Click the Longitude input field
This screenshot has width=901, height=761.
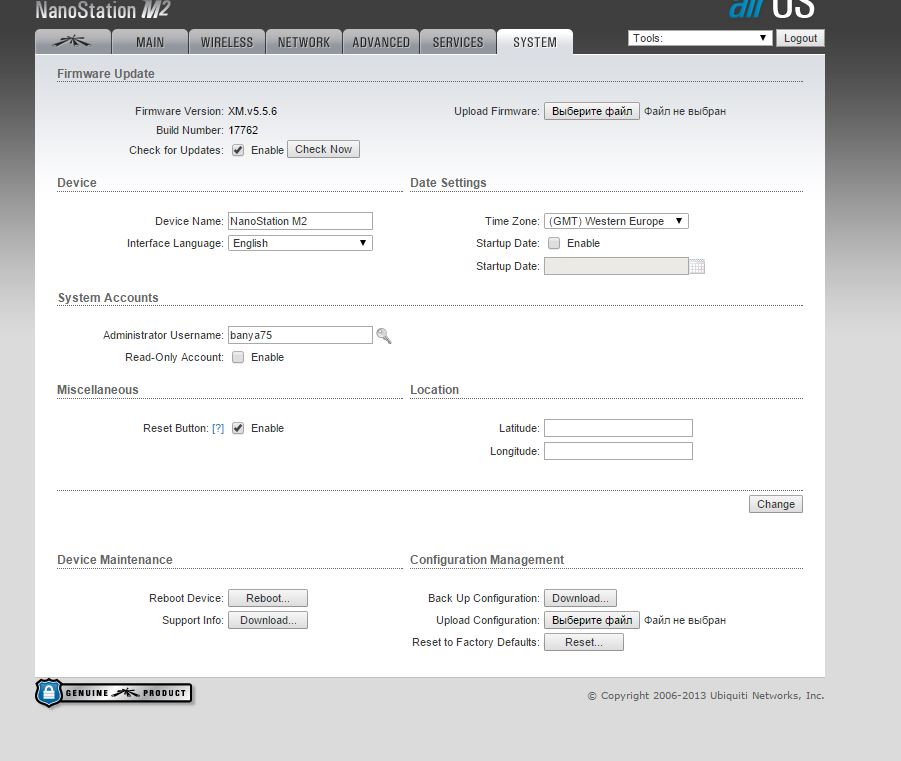pyautogui.click(x=618, y=451)
